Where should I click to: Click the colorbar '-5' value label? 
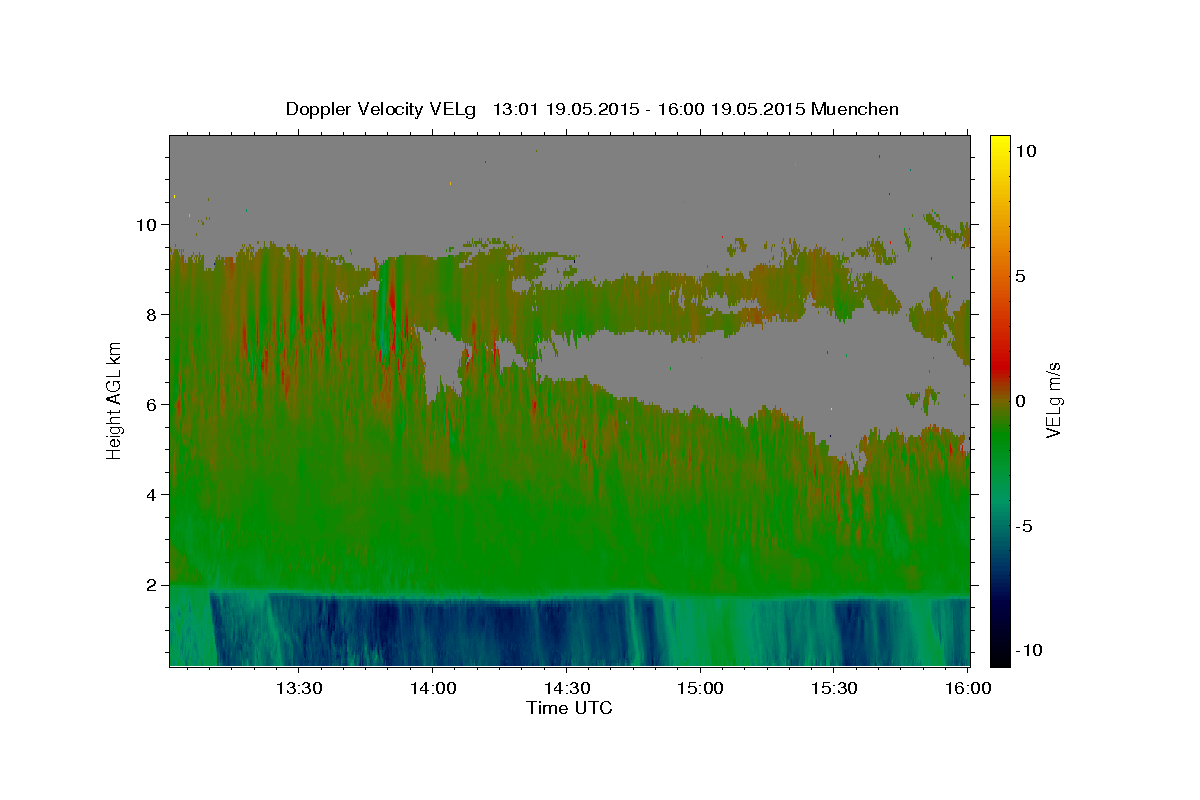[1024, 526]
